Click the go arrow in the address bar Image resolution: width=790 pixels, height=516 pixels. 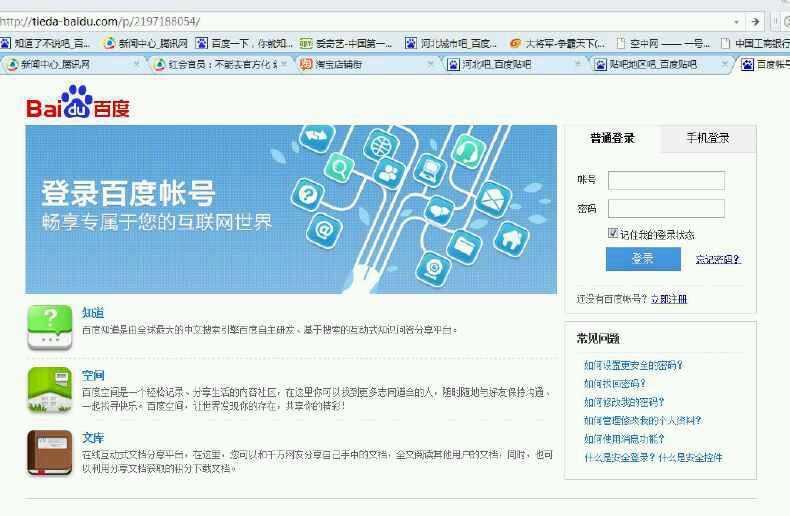click(755, 22)
